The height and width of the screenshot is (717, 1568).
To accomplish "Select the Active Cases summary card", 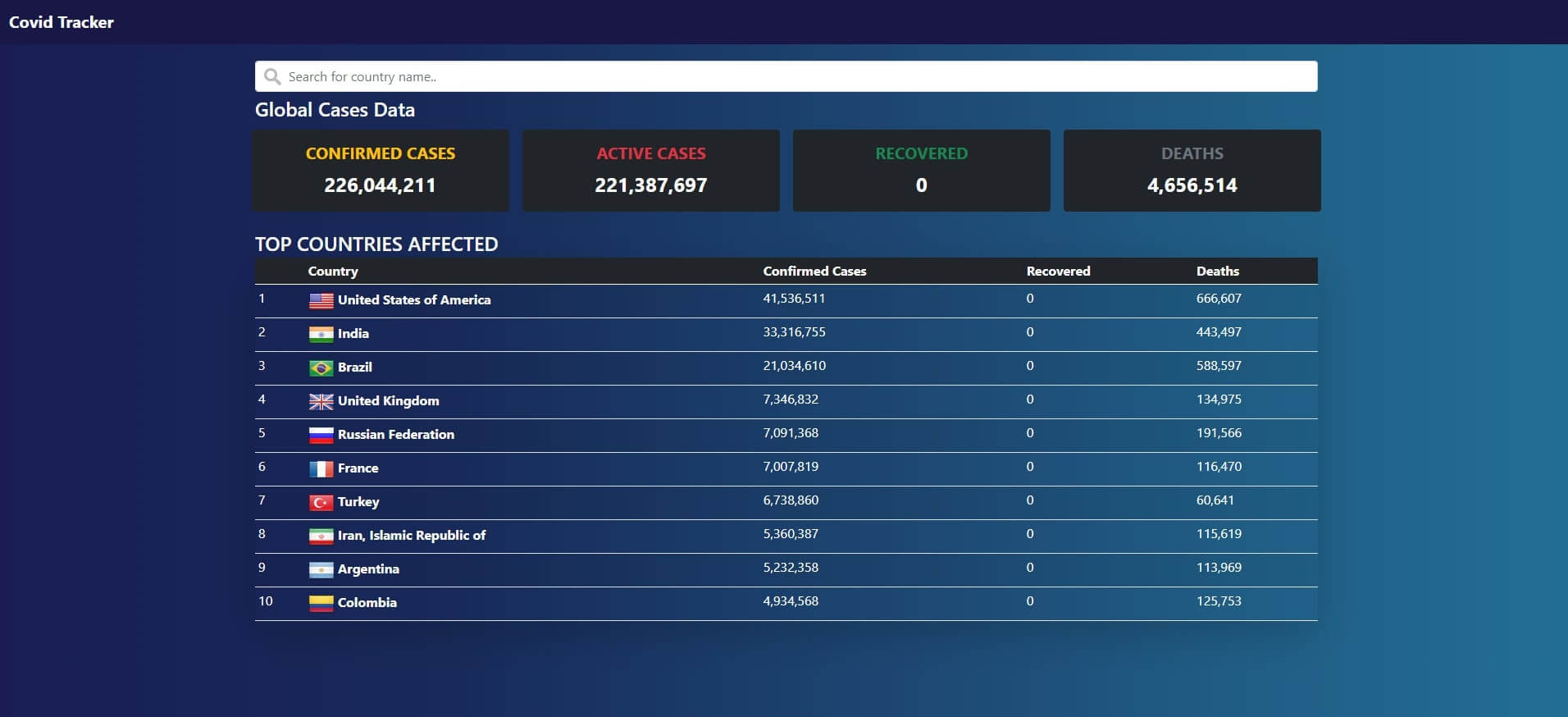I will [651, 171].
